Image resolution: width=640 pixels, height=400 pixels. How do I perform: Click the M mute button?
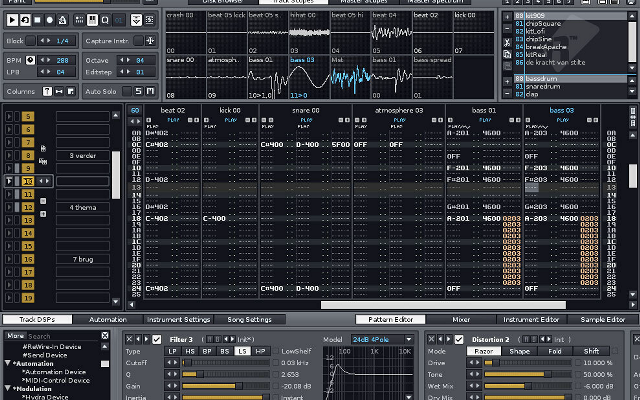pyautogui.click(x=151, y=91)
